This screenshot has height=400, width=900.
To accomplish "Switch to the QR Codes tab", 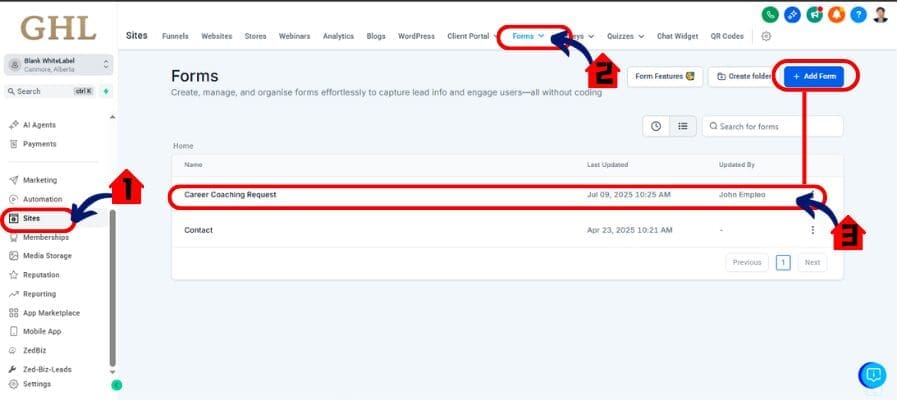I will 727,36.
